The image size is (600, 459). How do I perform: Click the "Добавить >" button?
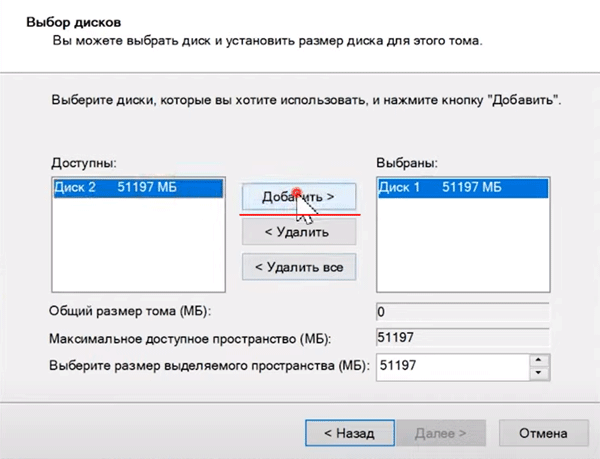299,197
